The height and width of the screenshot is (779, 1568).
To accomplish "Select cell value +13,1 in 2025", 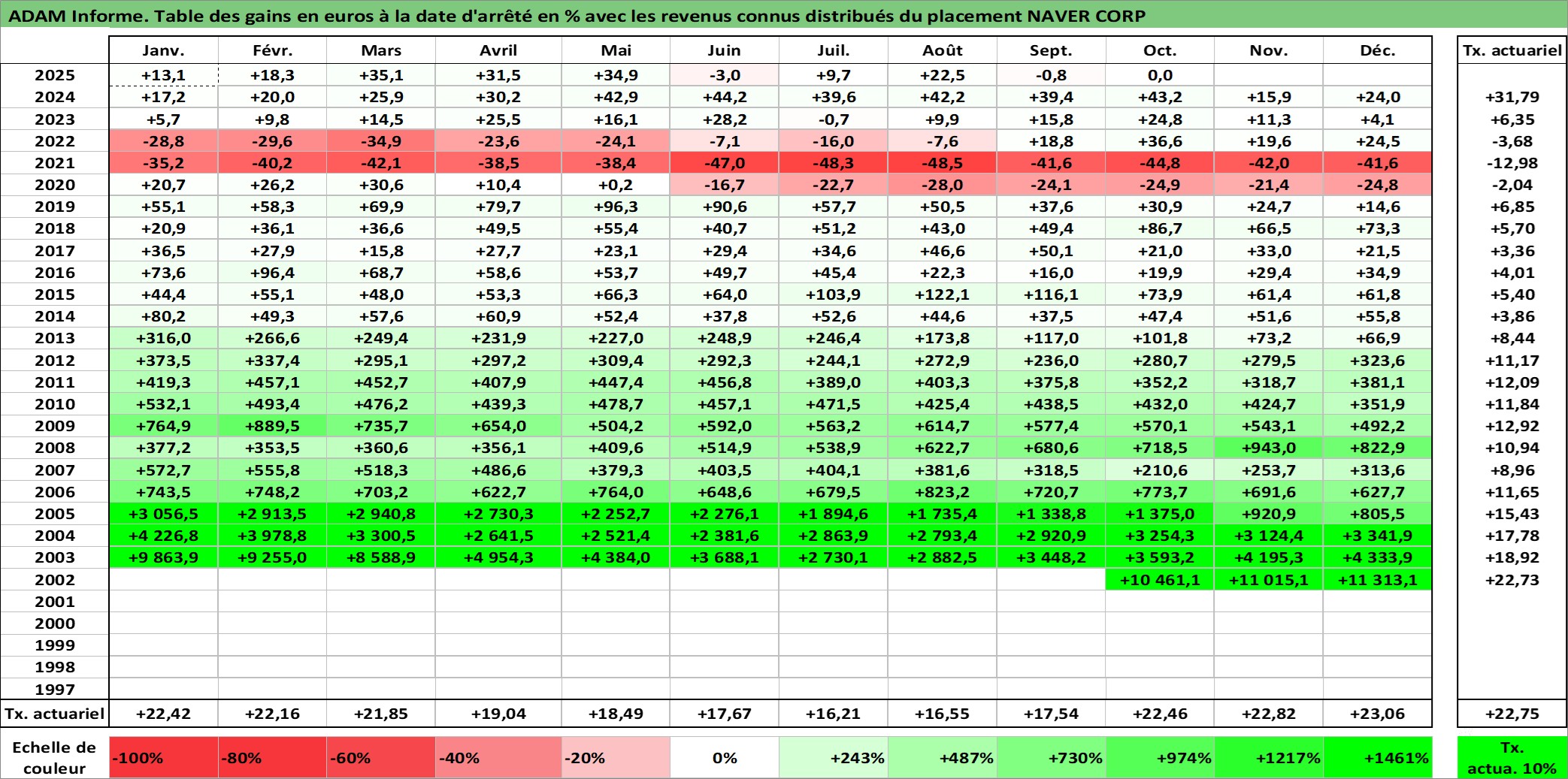I will pyautogui.click(x=163, y=75).
